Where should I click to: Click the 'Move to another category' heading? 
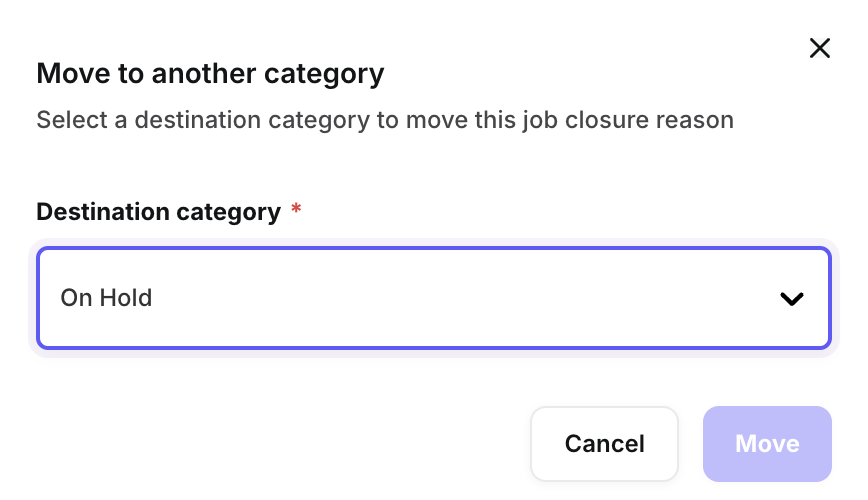(210, 73)
